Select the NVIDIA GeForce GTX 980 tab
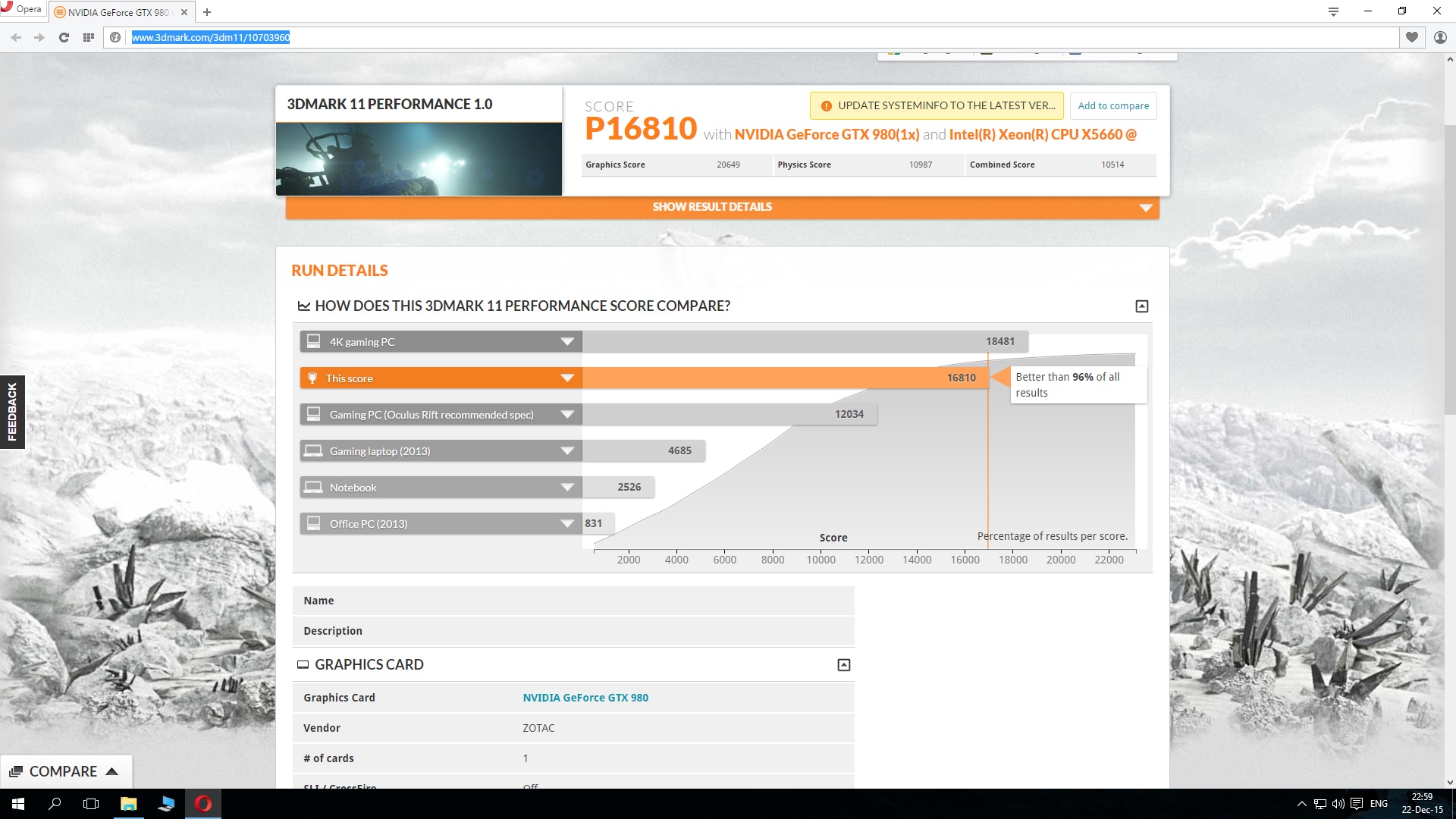 118,12
